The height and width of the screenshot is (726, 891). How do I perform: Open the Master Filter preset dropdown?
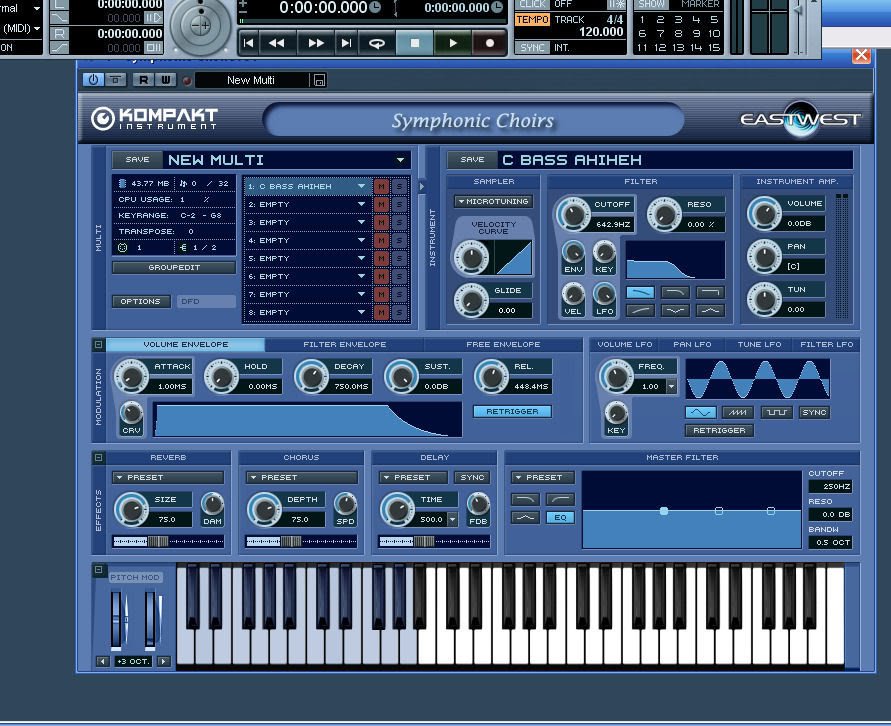[543, 477]
